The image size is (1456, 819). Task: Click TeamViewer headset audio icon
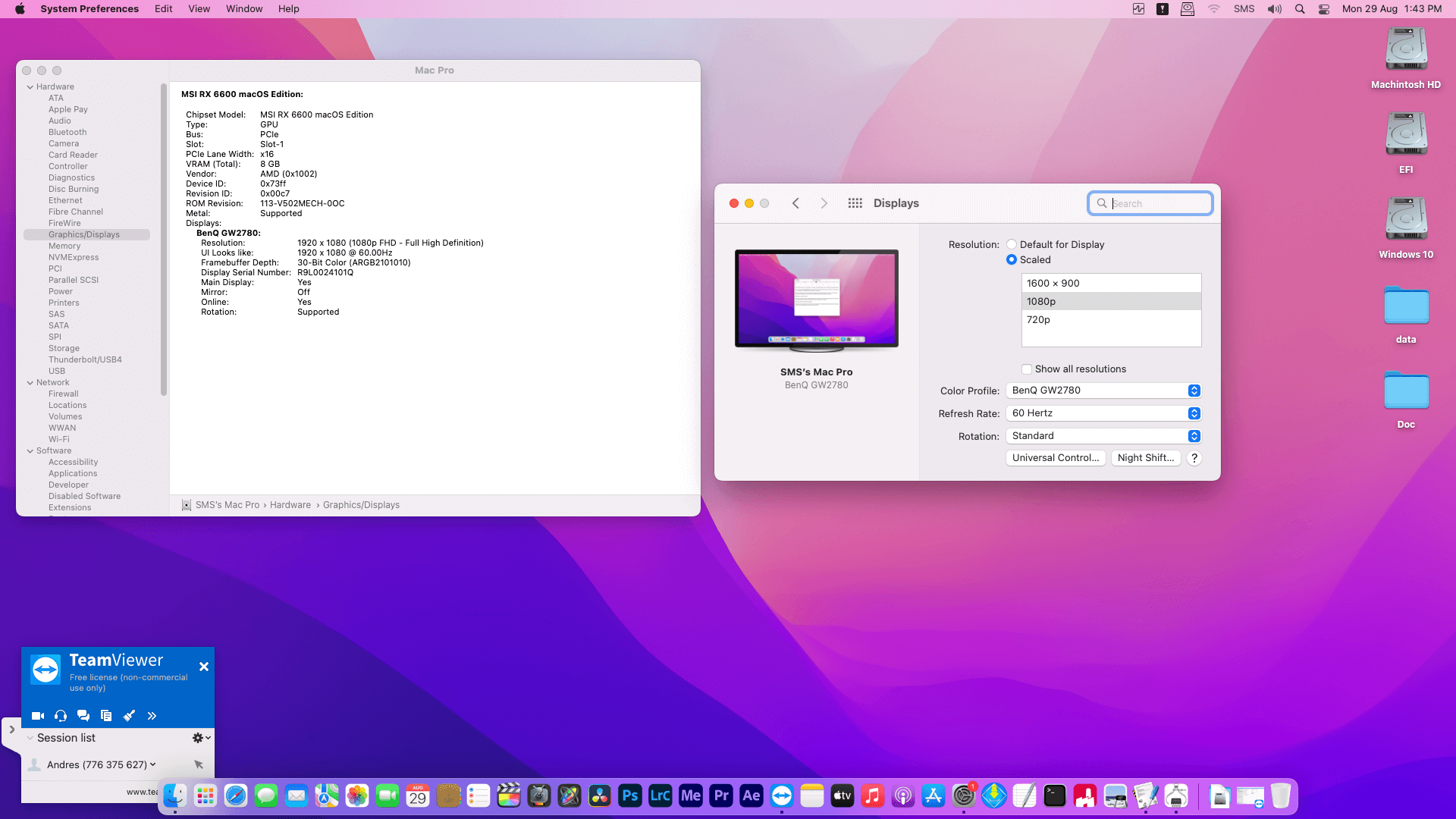tap(61, 716)
